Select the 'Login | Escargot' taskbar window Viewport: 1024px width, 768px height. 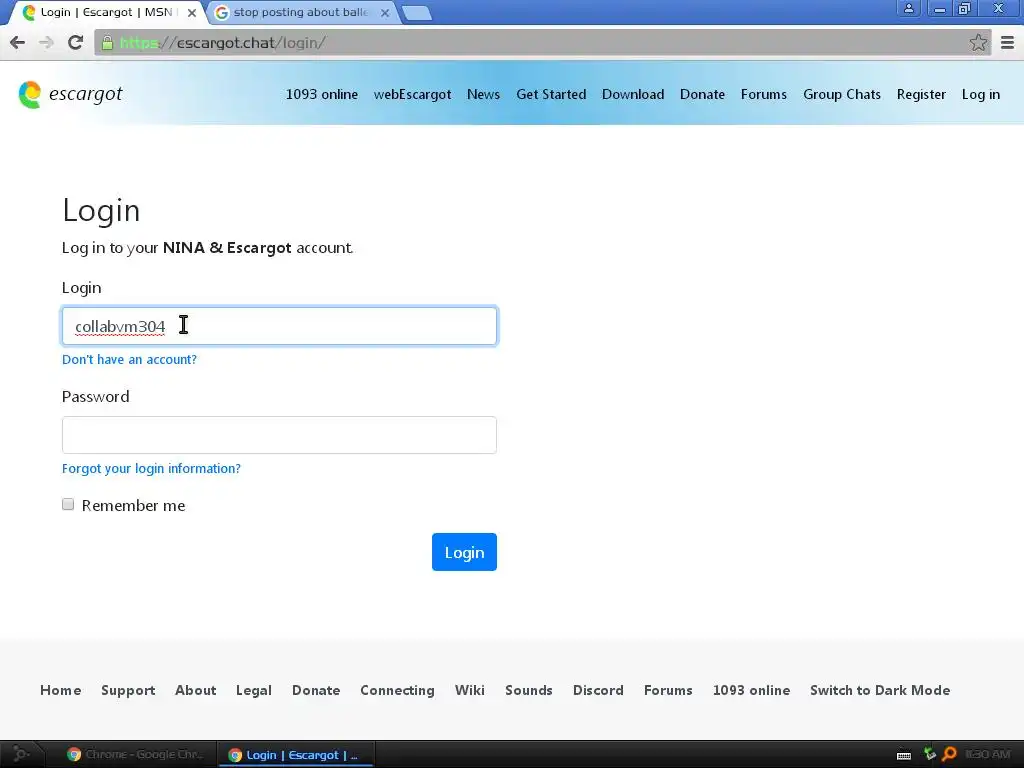[294, 755]
